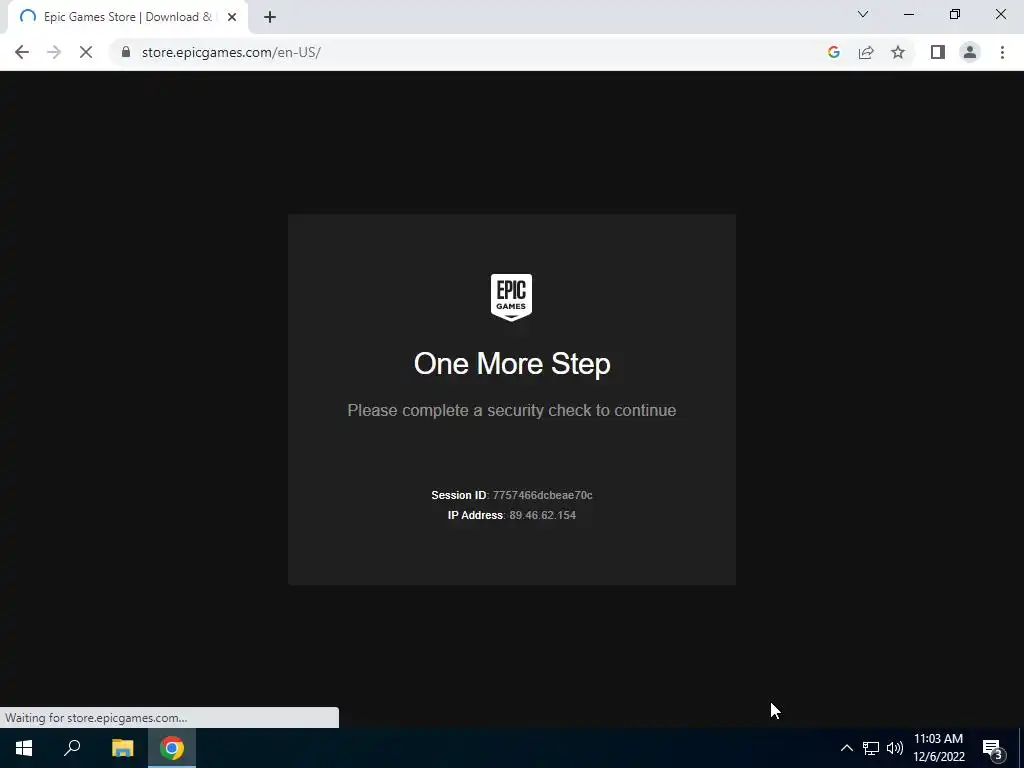The width and height of the screenshot is (1024, 768).
Task: Open the Chrome three-dot menu
Action: [1002, 52]
